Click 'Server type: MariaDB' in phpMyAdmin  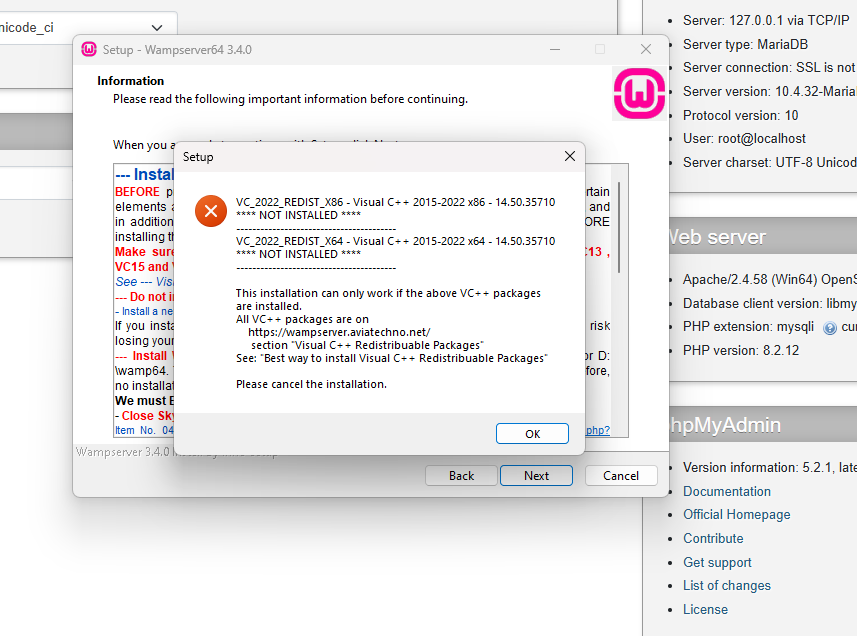point(745,44)
